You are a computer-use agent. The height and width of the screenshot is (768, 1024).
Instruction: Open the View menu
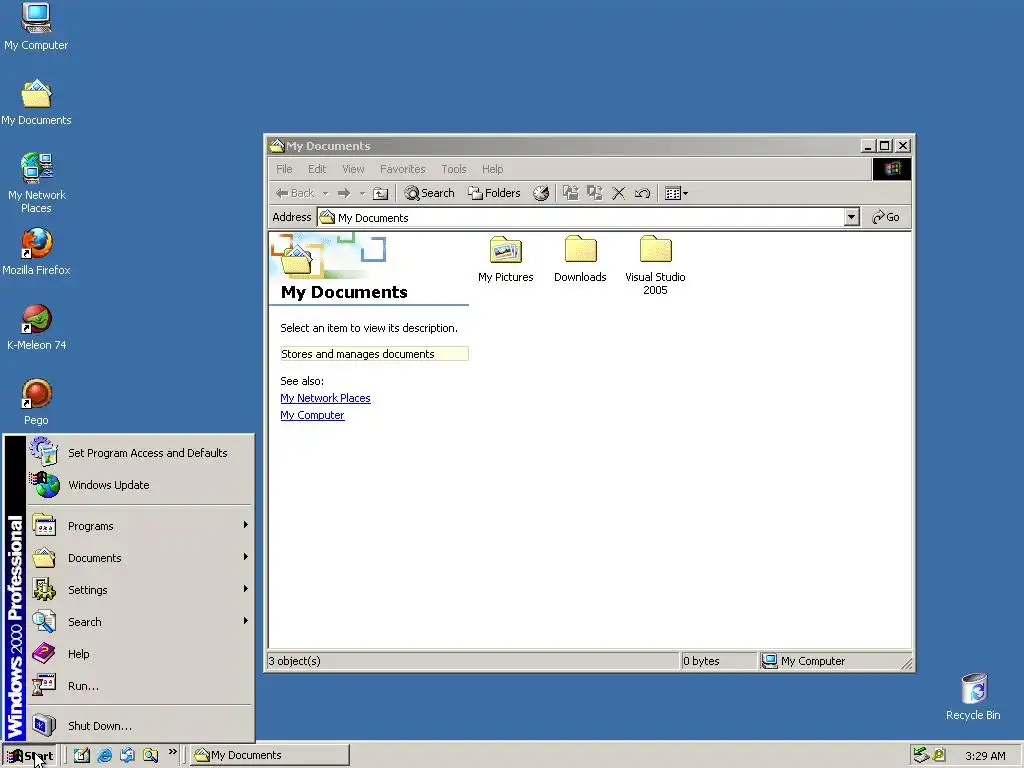pos(353,169)
